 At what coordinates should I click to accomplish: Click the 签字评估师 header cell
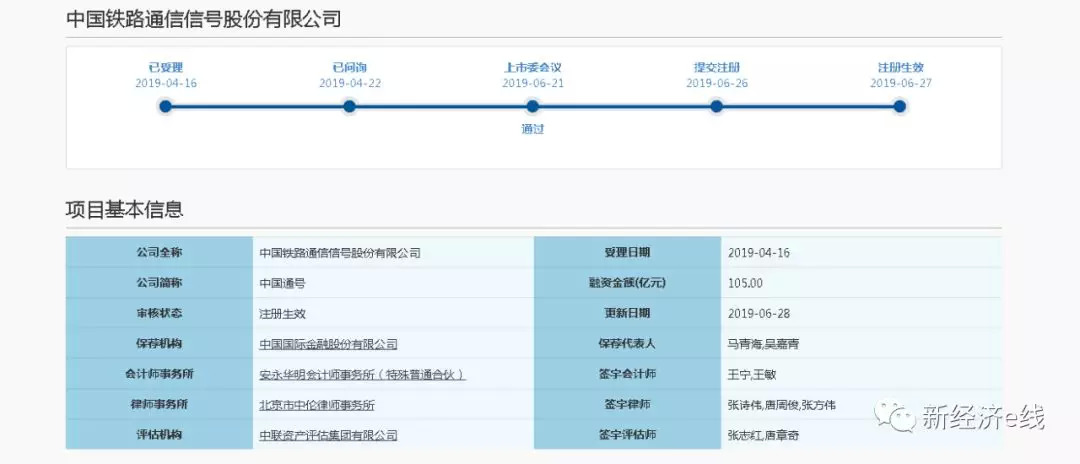[627, 434]
